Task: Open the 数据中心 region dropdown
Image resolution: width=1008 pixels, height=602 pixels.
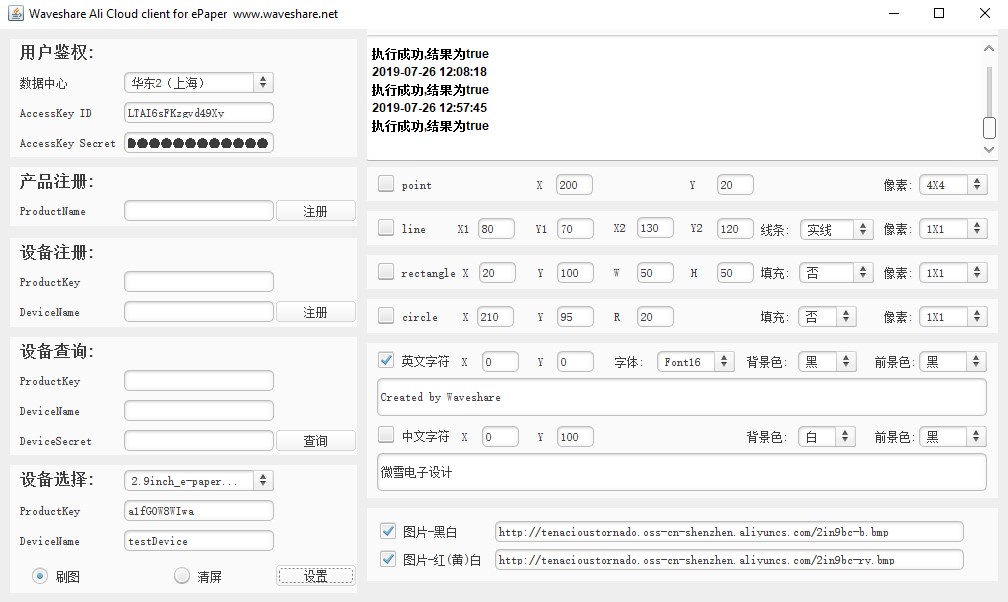Action: (x=199, y=82)
